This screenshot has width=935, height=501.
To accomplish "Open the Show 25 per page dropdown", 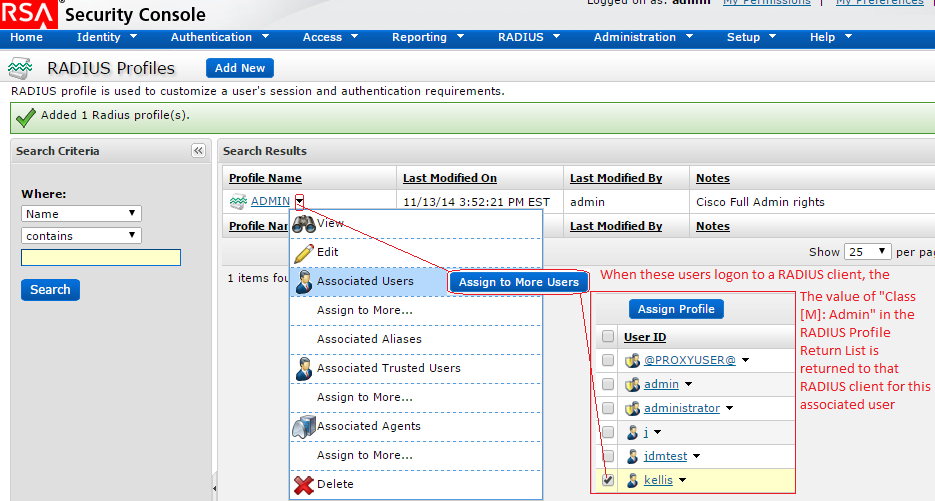I will pos(868,252).
